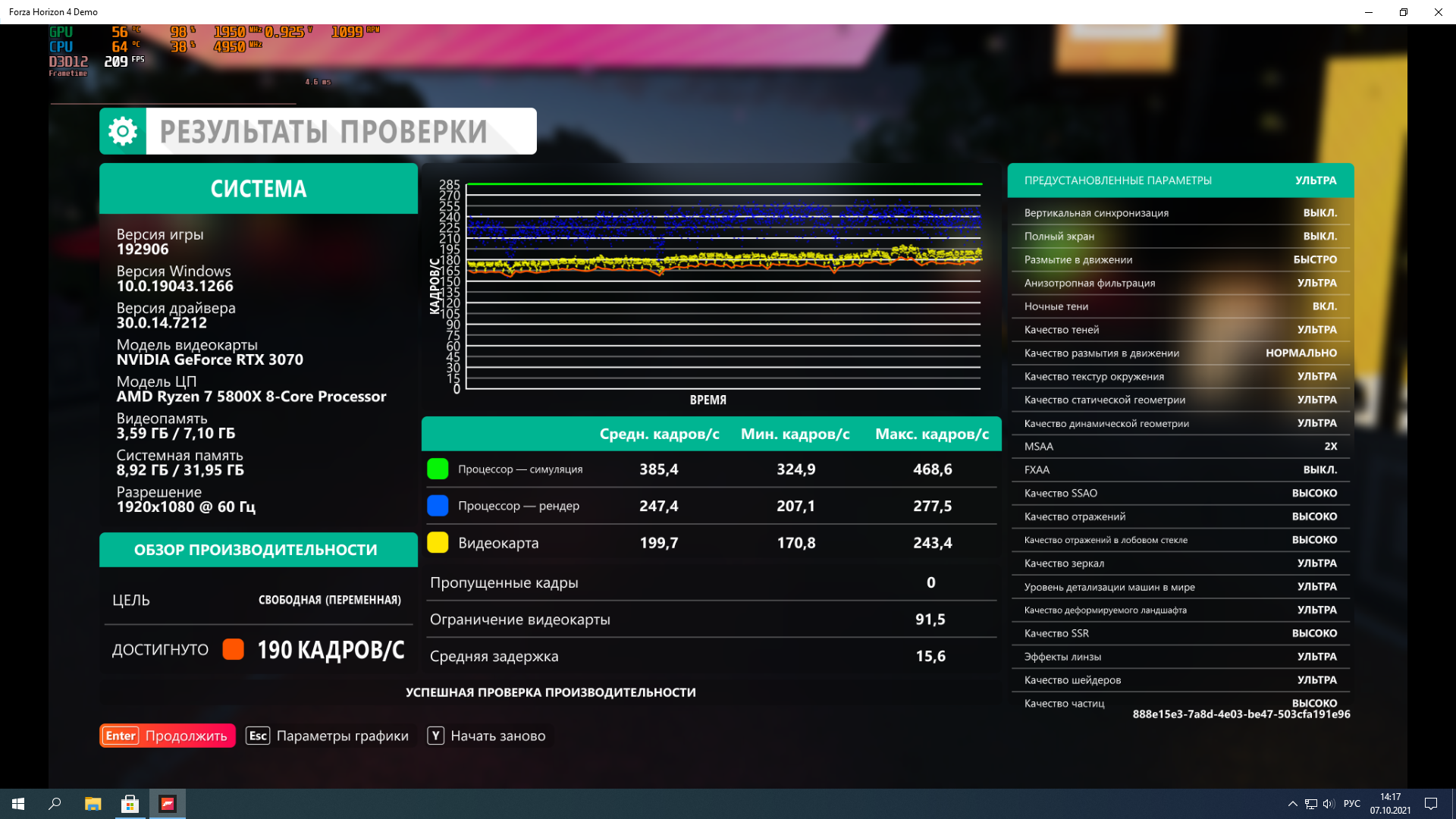Expand hidden system tray icons chevron
The height and width of the screenshot is (819, 1456).
(1292, 804)
